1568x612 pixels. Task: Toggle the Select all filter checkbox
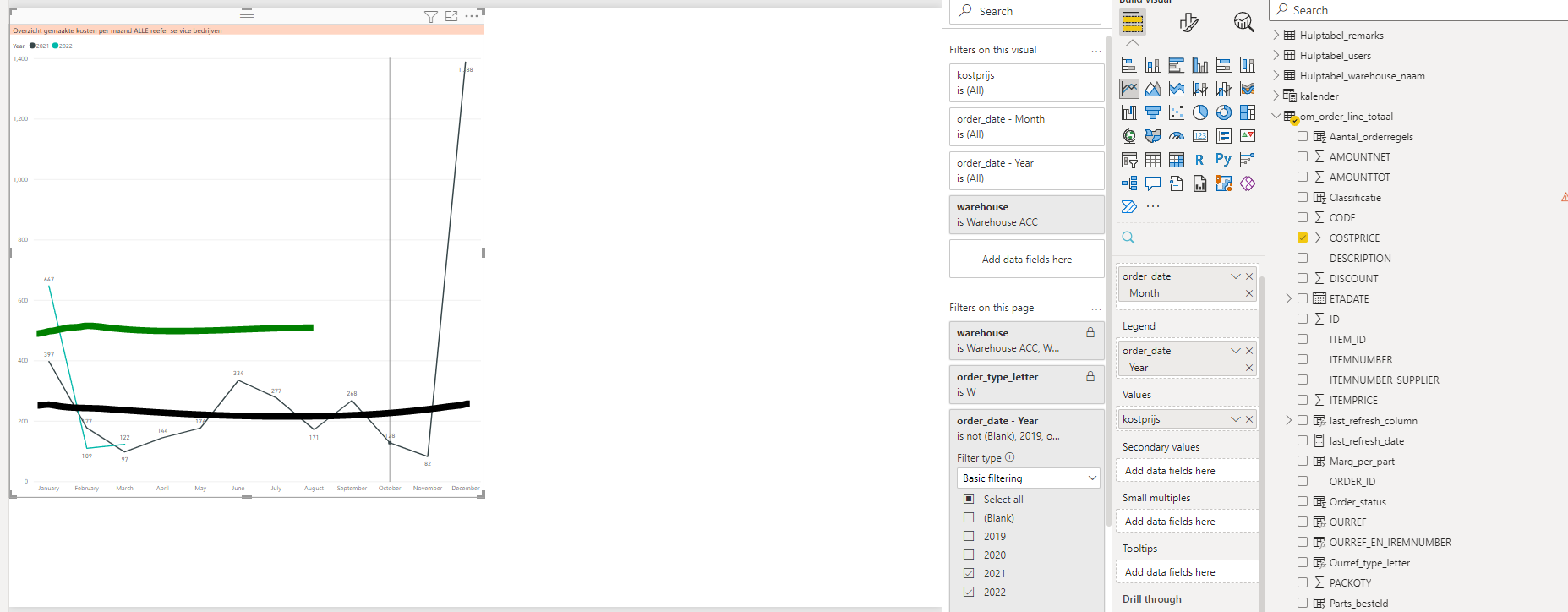pyautogui.click(x=969, y=499)
